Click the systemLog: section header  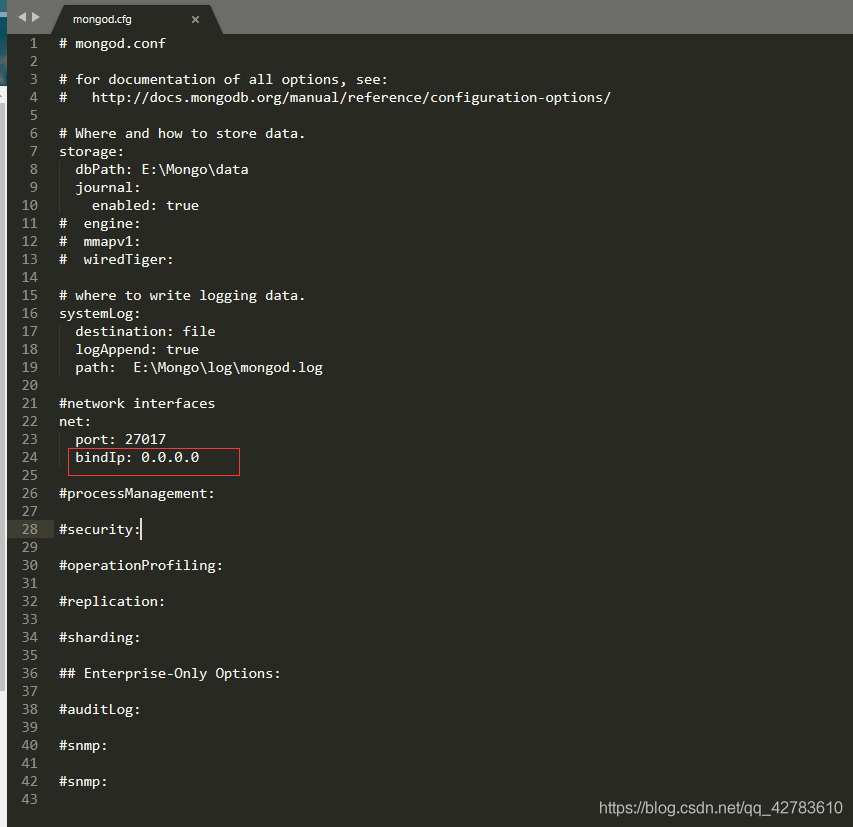100,313
